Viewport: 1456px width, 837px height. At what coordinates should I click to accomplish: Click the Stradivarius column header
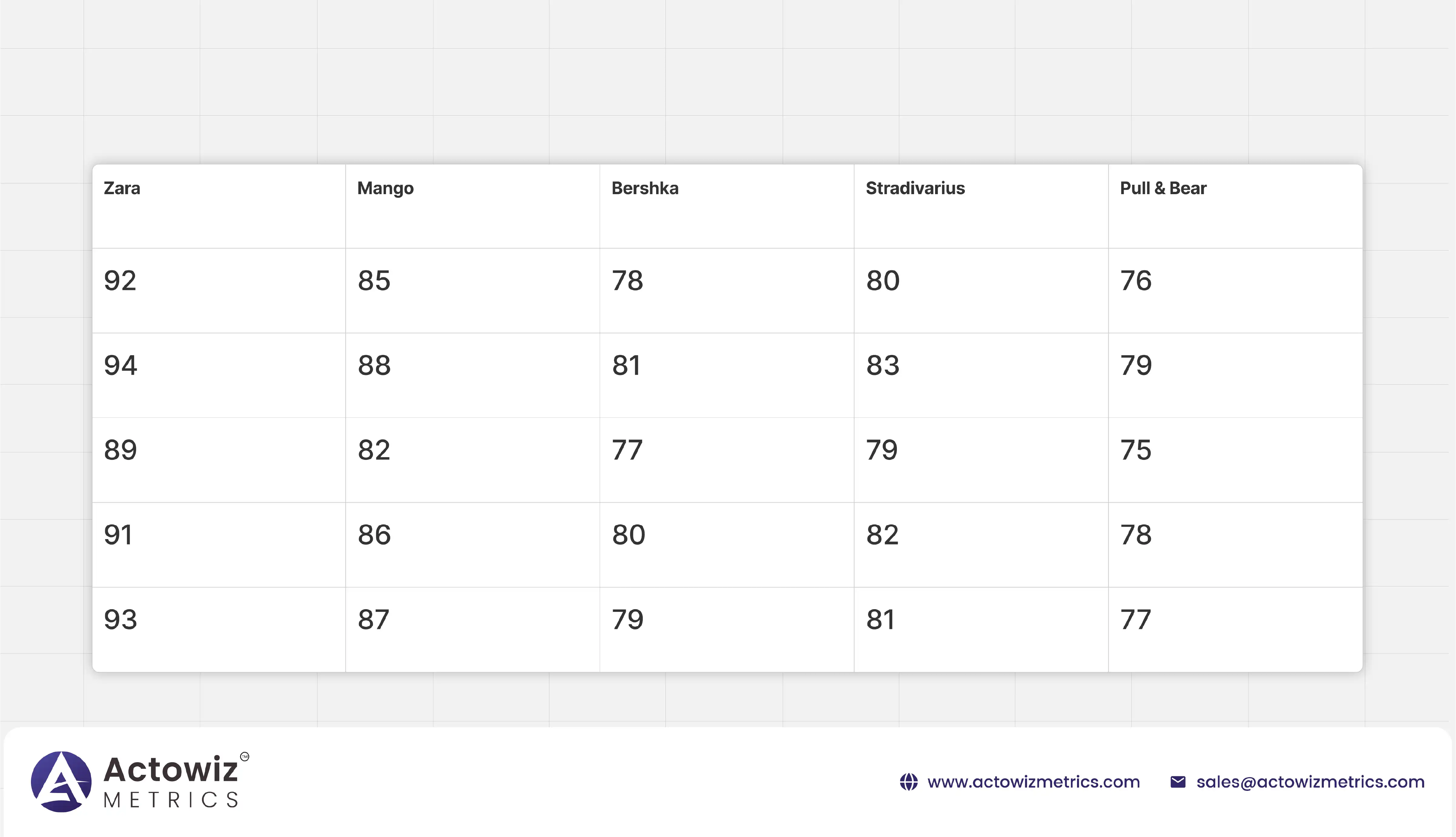tap(915, 189)
